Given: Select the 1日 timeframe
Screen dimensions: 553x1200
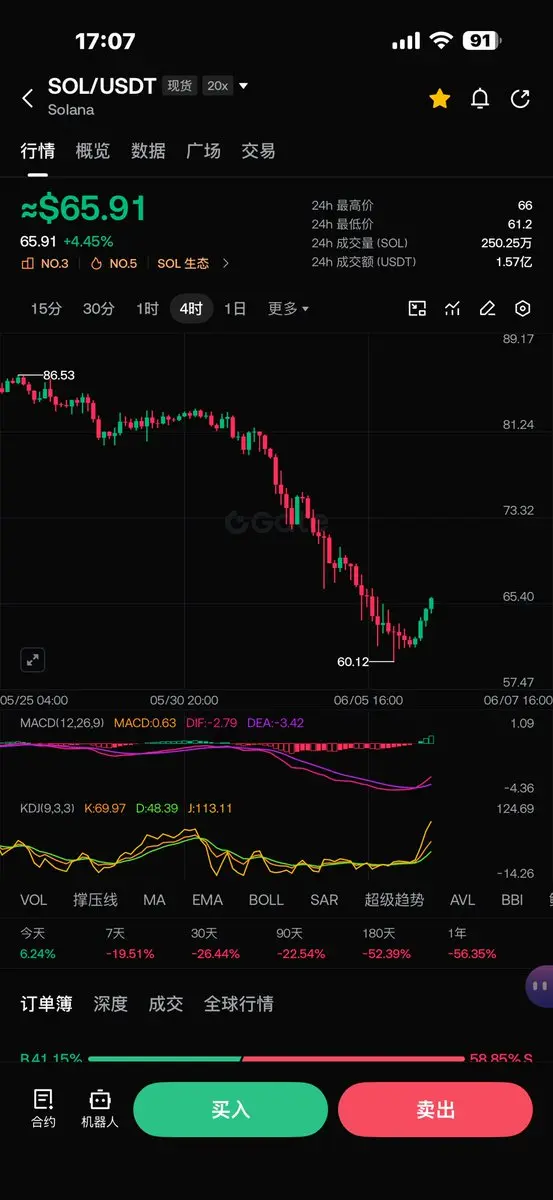Looking at the screenshot, I should pos(235,309).
